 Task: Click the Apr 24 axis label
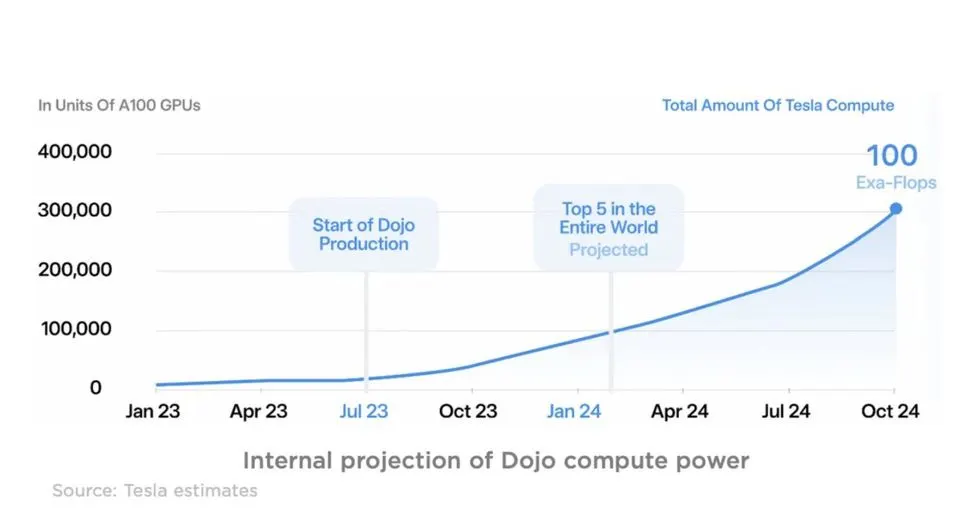coord(680,411)
